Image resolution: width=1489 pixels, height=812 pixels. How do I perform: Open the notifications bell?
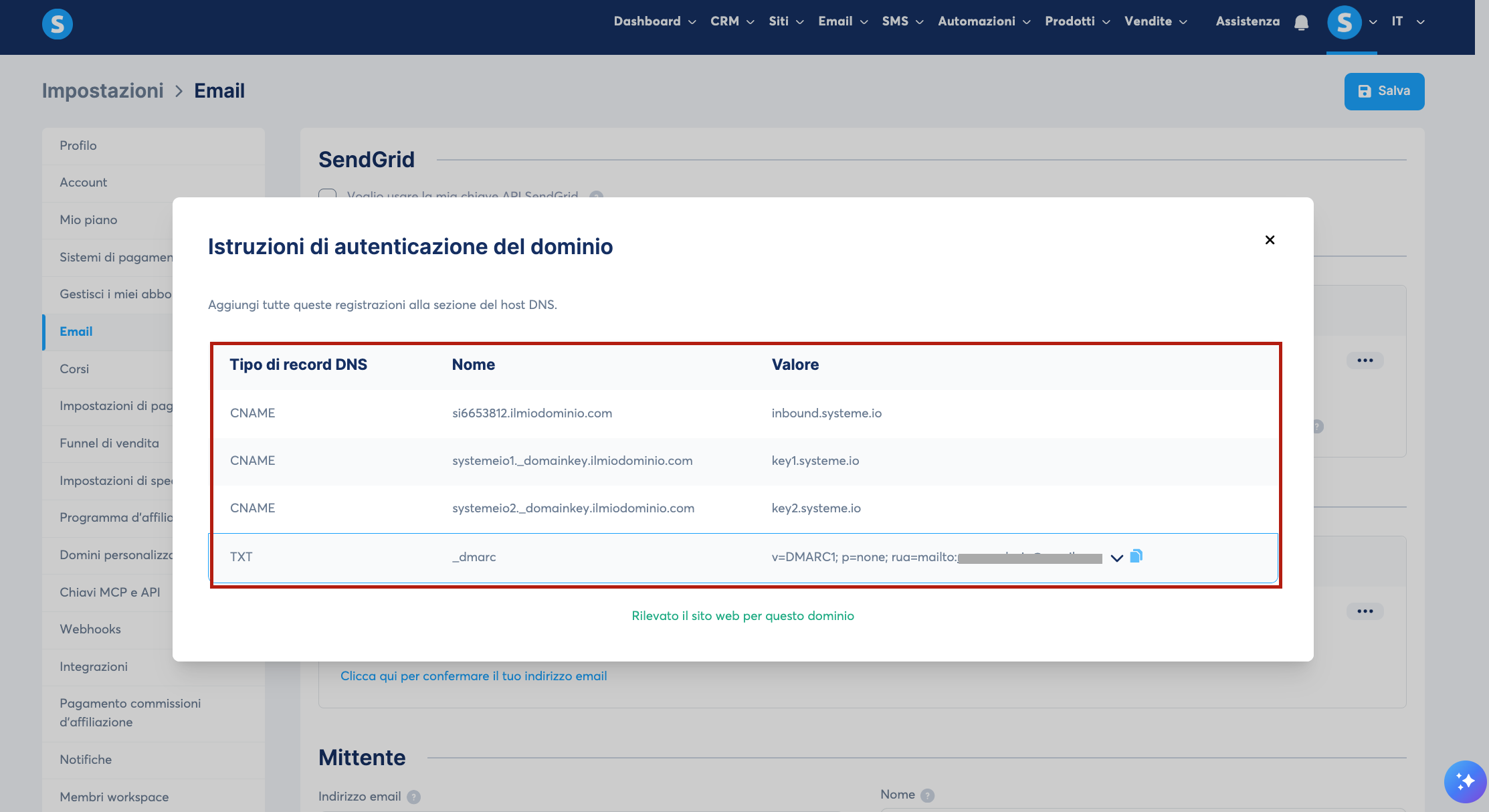1301,23
